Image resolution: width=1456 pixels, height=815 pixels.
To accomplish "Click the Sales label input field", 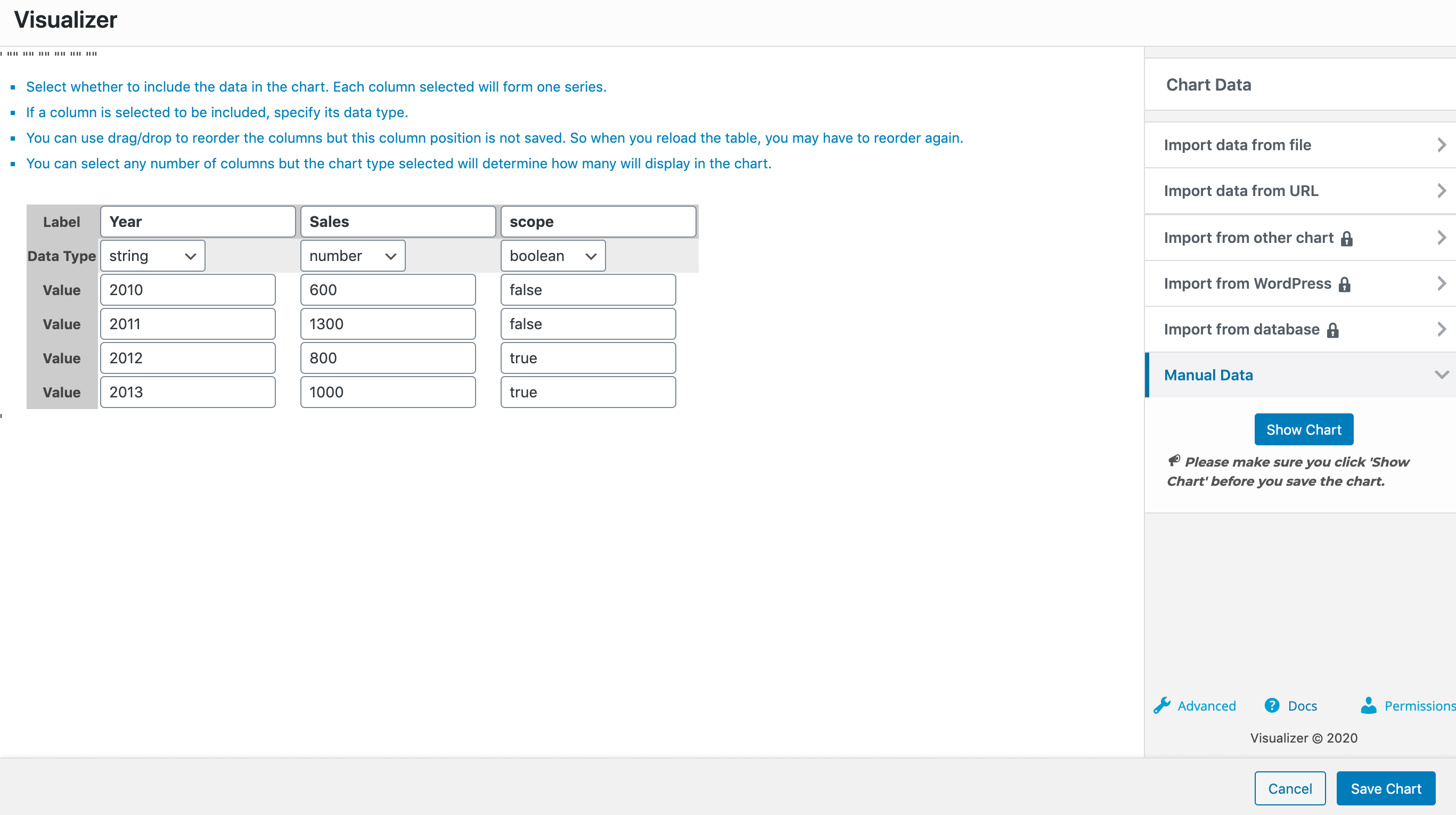I will tap(398, 222).
